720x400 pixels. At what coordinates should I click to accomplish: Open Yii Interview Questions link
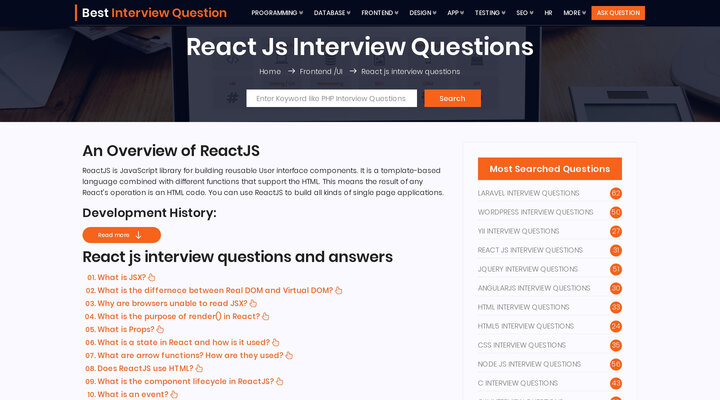518,231
